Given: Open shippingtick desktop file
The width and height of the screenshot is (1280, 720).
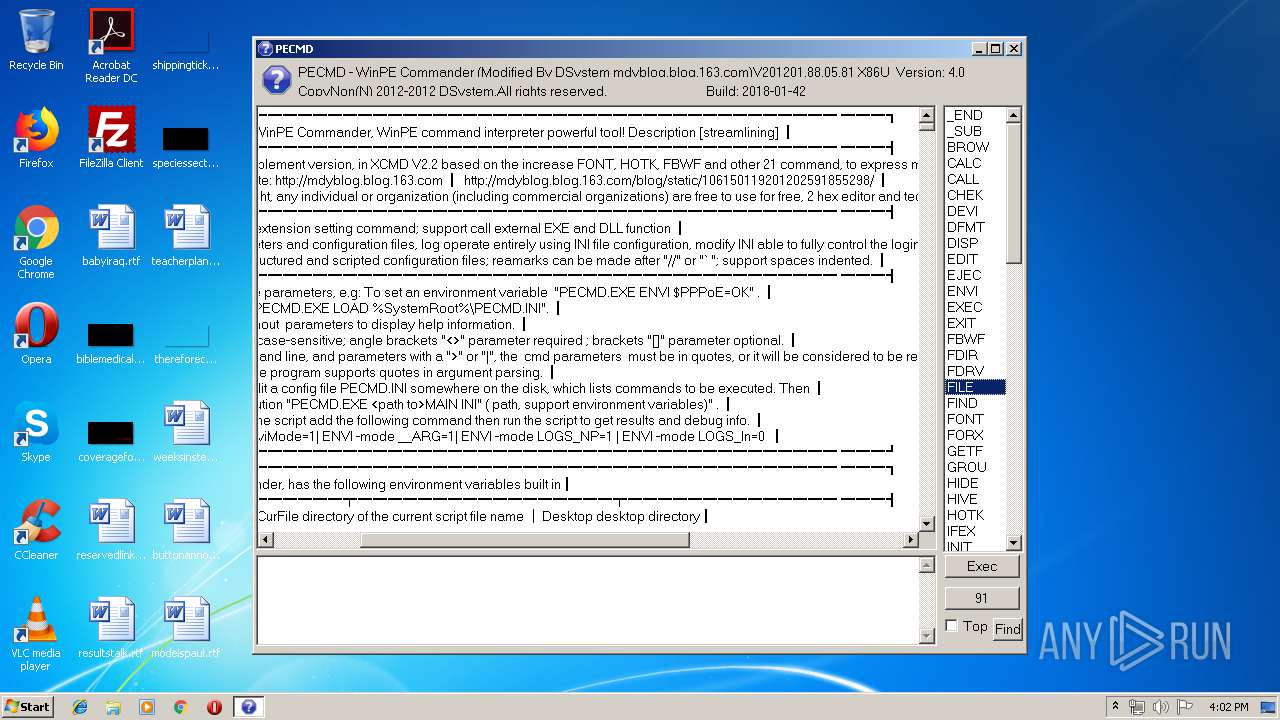Looking at the screenshot, I should click(x=186, y=50).
